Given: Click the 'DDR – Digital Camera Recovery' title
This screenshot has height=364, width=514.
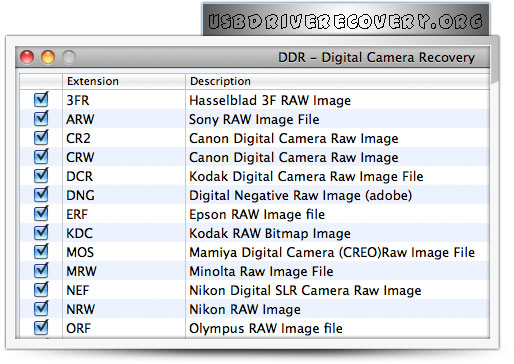Looking at the screenshot, I should tap(376, 57).
